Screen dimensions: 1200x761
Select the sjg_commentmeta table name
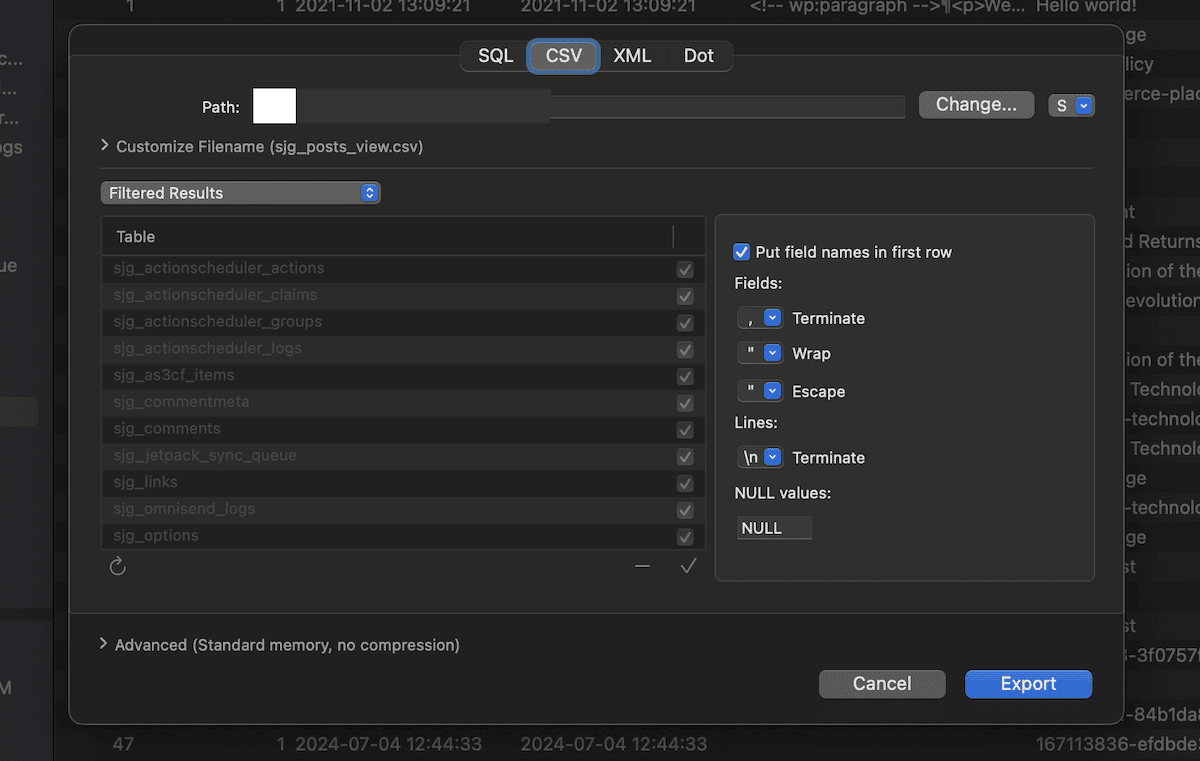click(181, 402)
